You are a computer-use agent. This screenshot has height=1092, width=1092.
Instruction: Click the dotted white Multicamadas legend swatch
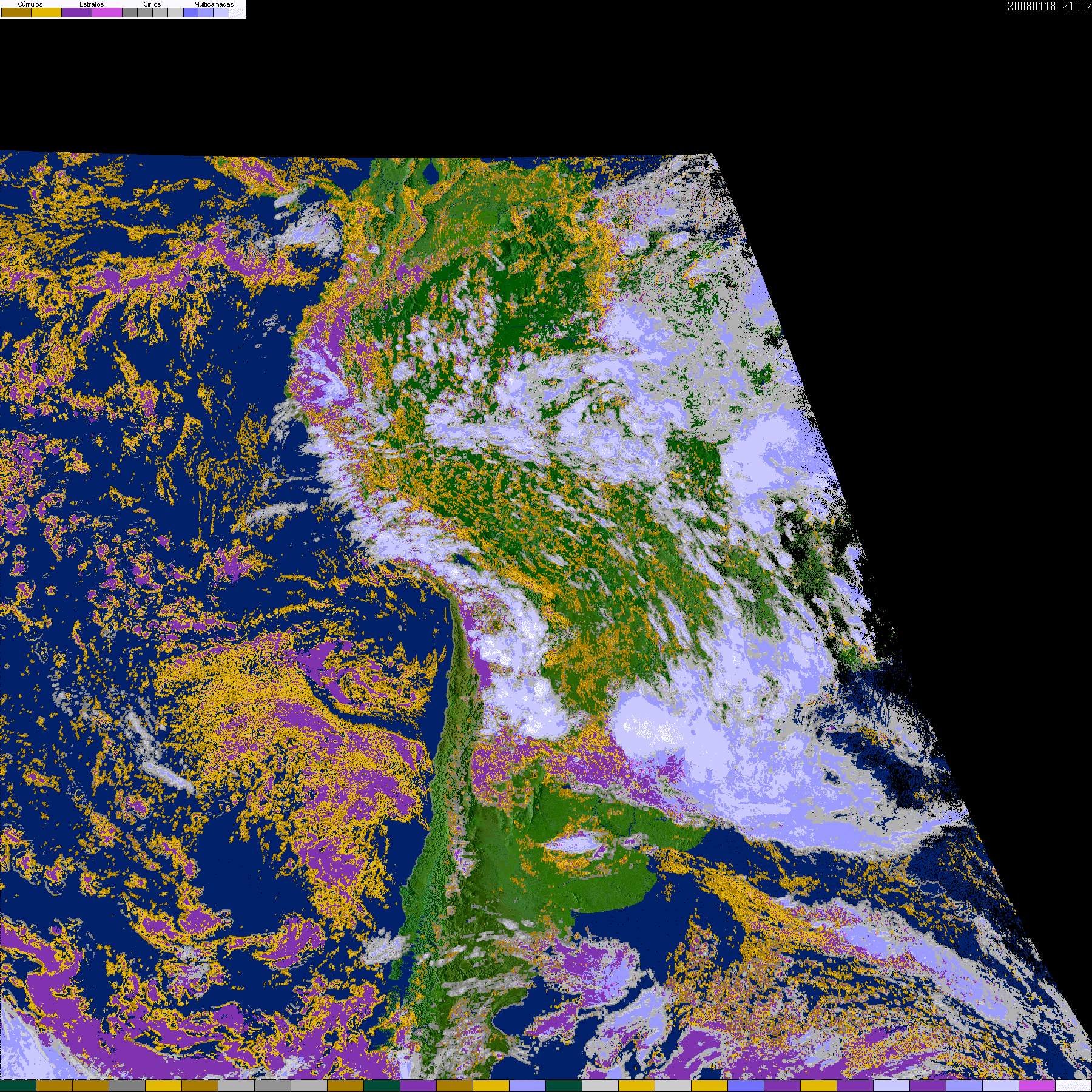point(237,12)
